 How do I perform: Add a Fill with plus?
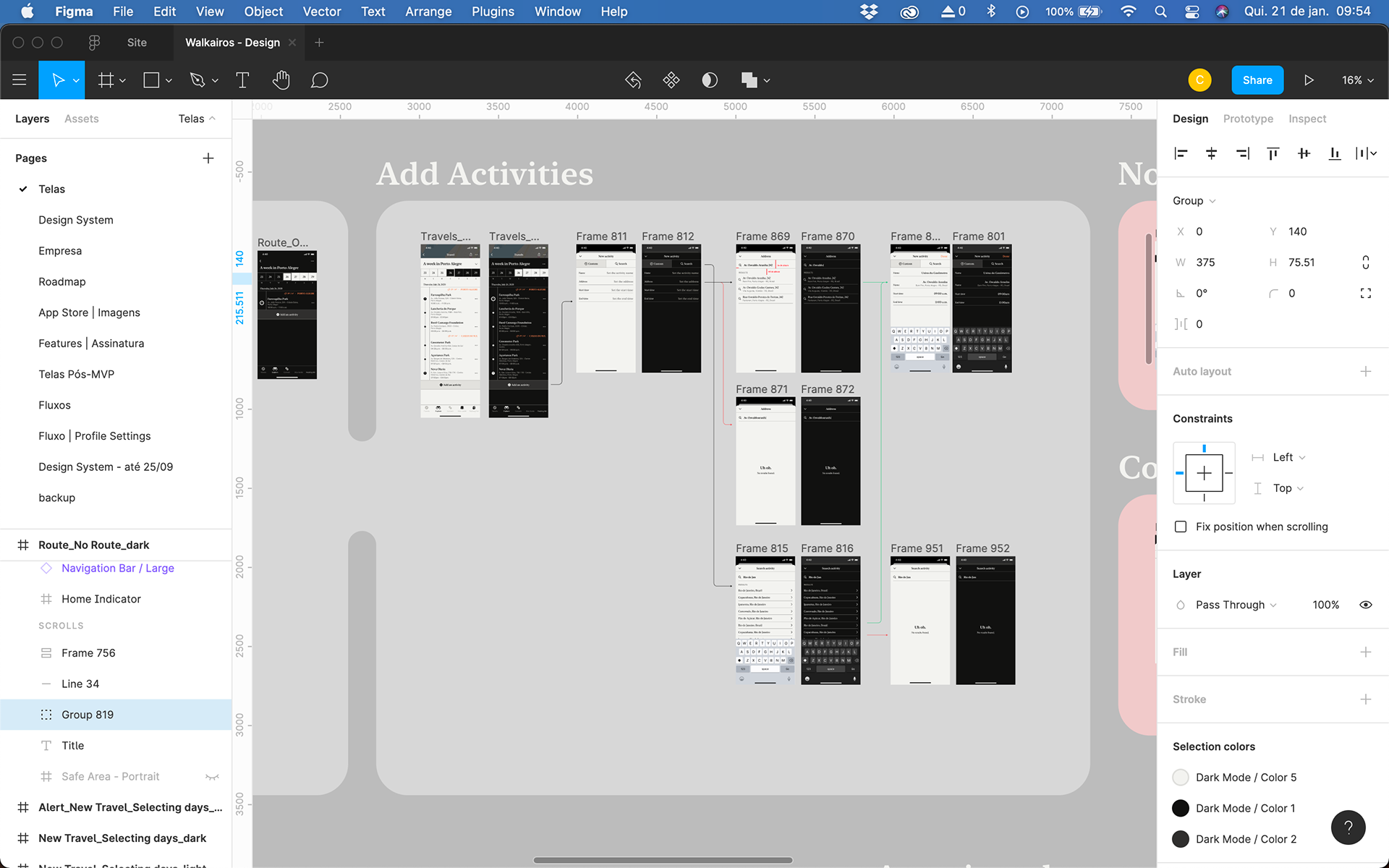pos(1366,652)
